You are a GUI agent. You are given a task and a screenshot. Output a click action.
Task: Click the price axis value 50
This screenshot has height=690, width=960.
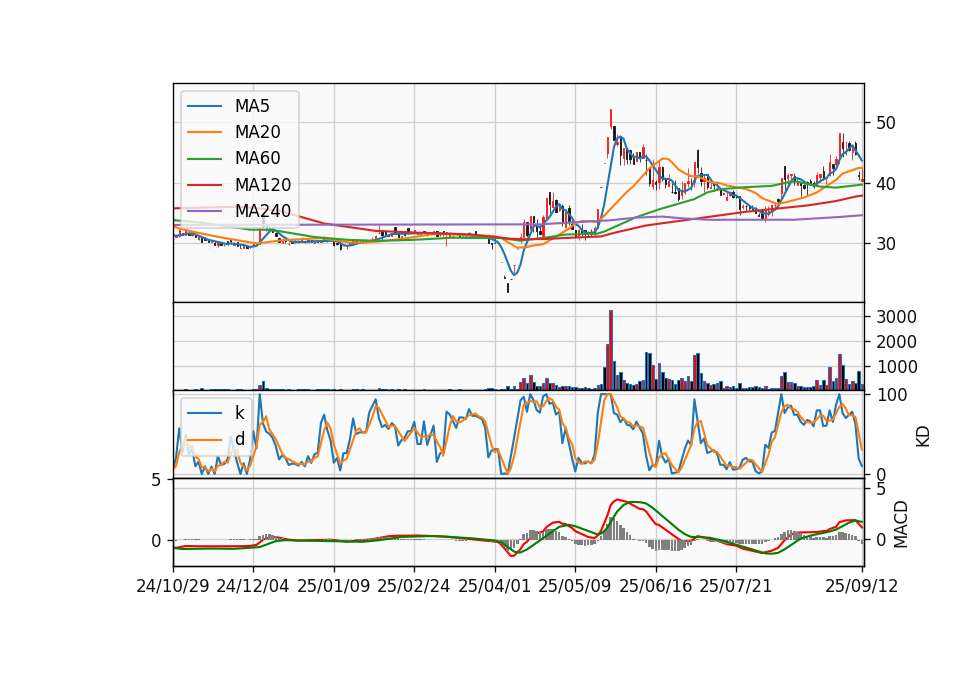885,123
